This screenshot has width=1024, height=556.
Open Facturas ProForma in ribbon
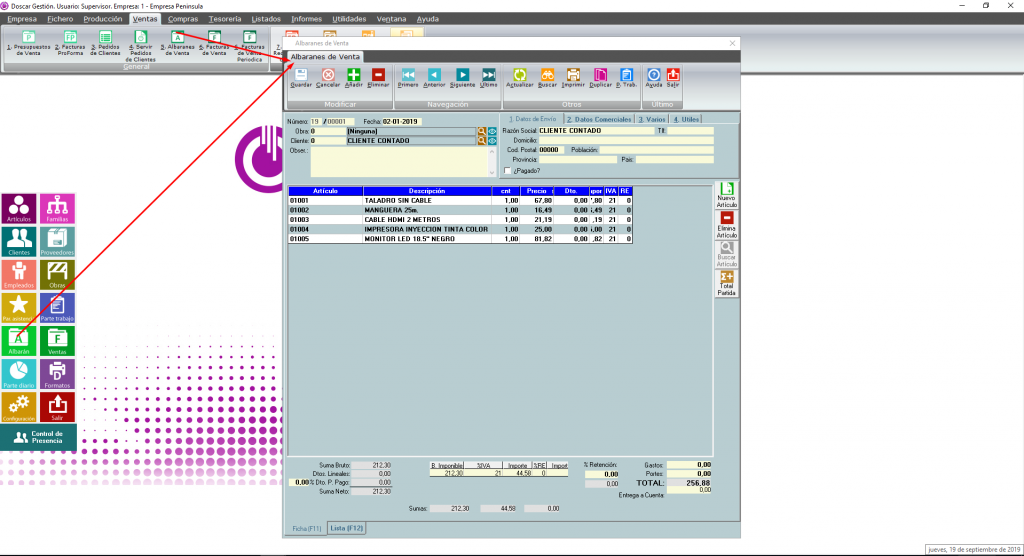[70, 44]
